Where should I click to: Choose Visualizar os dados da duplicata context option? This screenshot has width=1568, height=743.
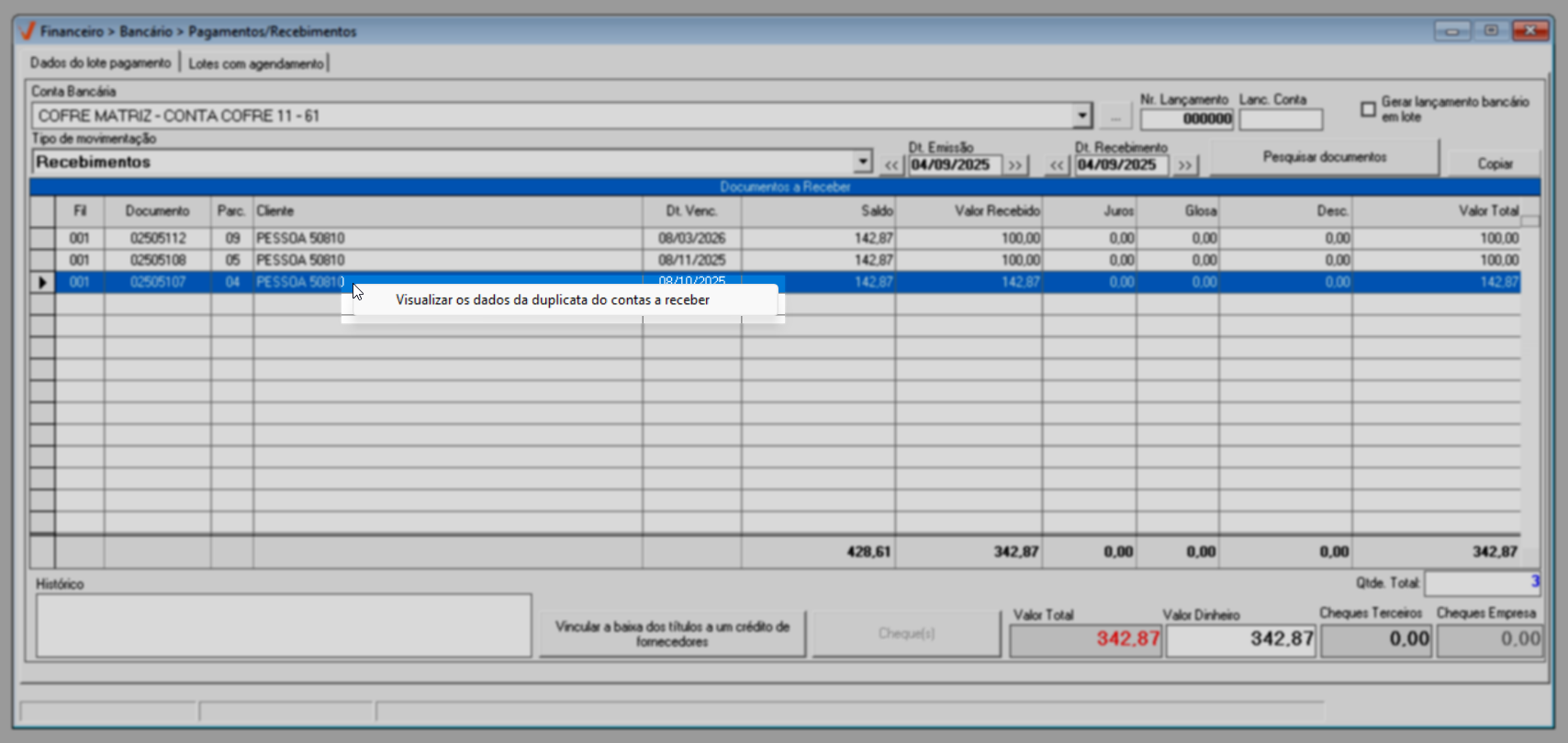[552, 300]
